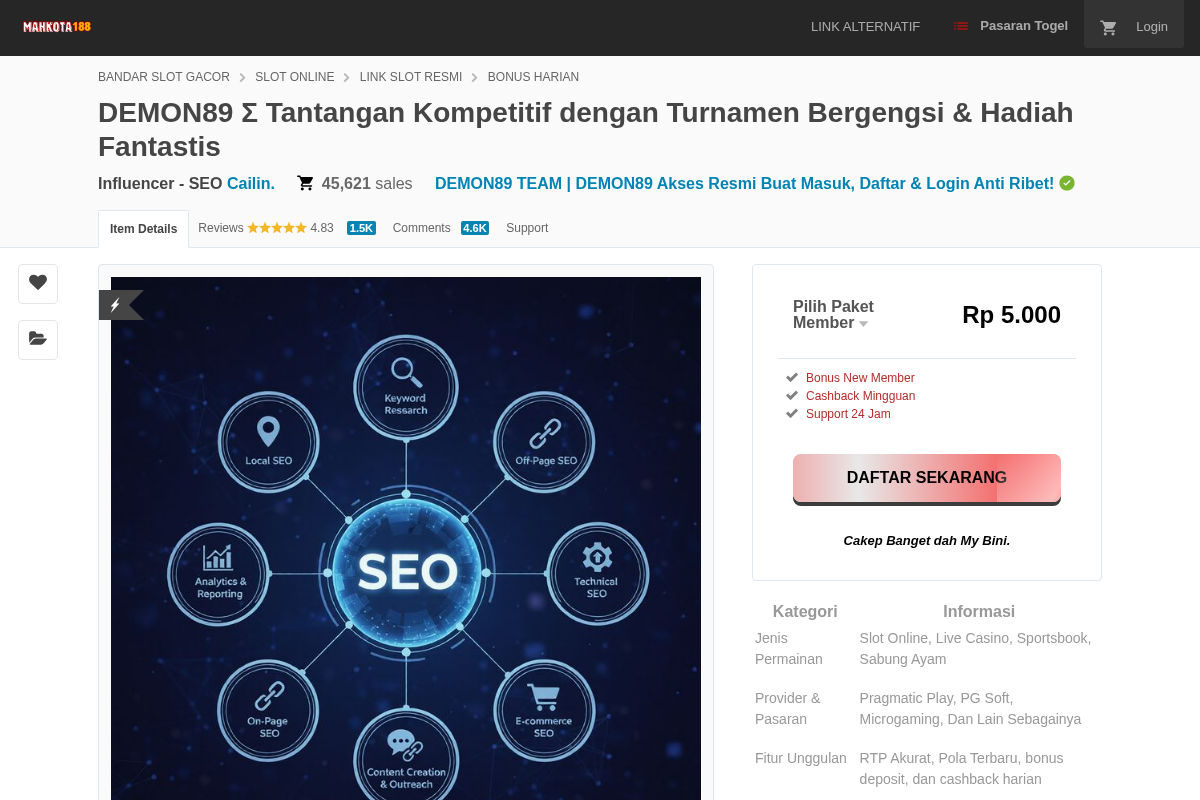Open the Cailin profile link

249,183
